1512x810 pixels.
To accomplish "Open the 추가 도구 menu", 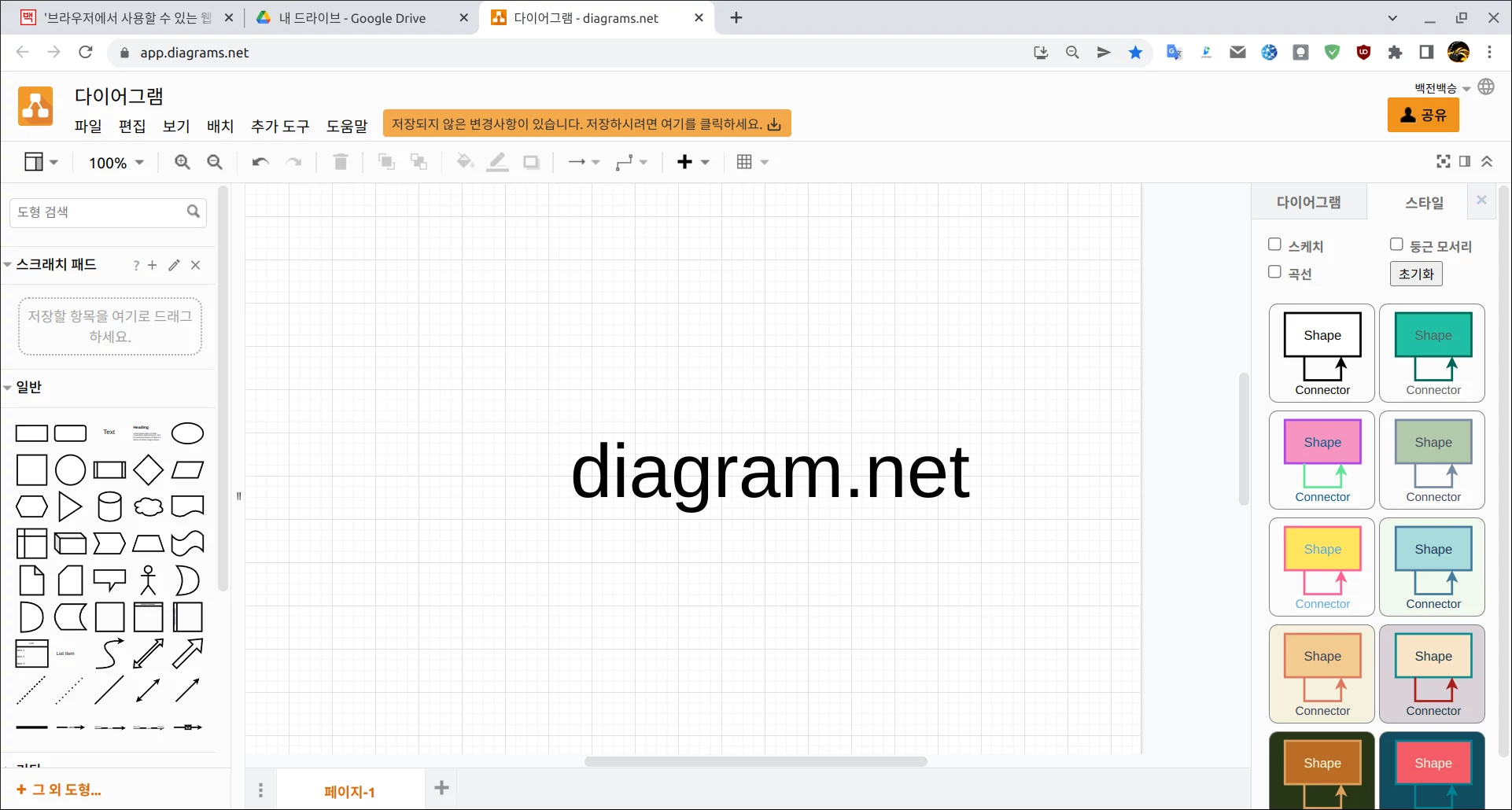I will click(280, 126).
